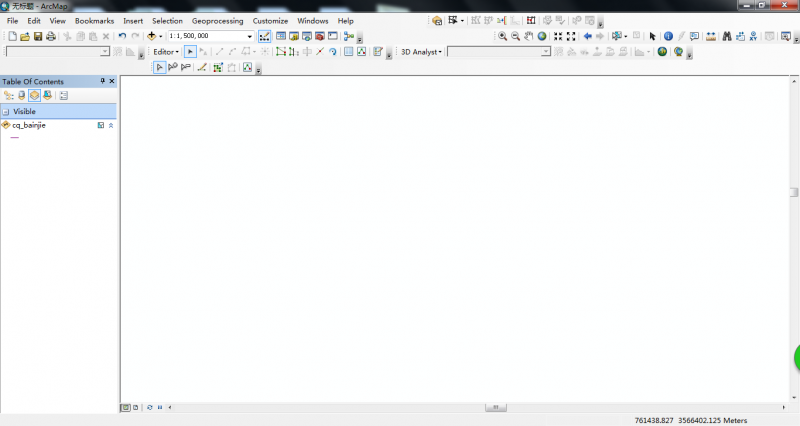Open the Python window
This screenshot has height=426, width=800.
tap(333, 36)
